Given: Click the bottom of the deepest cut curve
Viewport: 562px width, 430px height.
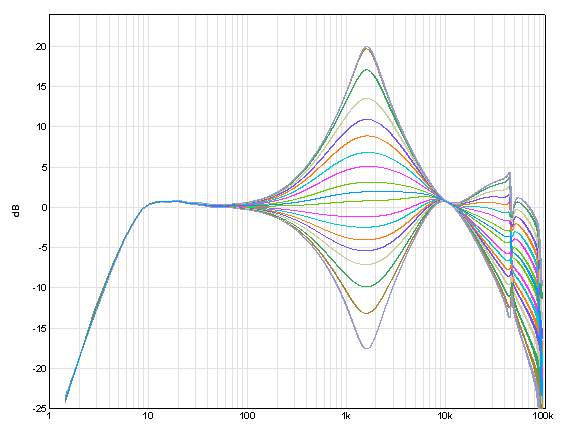Looking at the screenshot, I should [367, 348].
